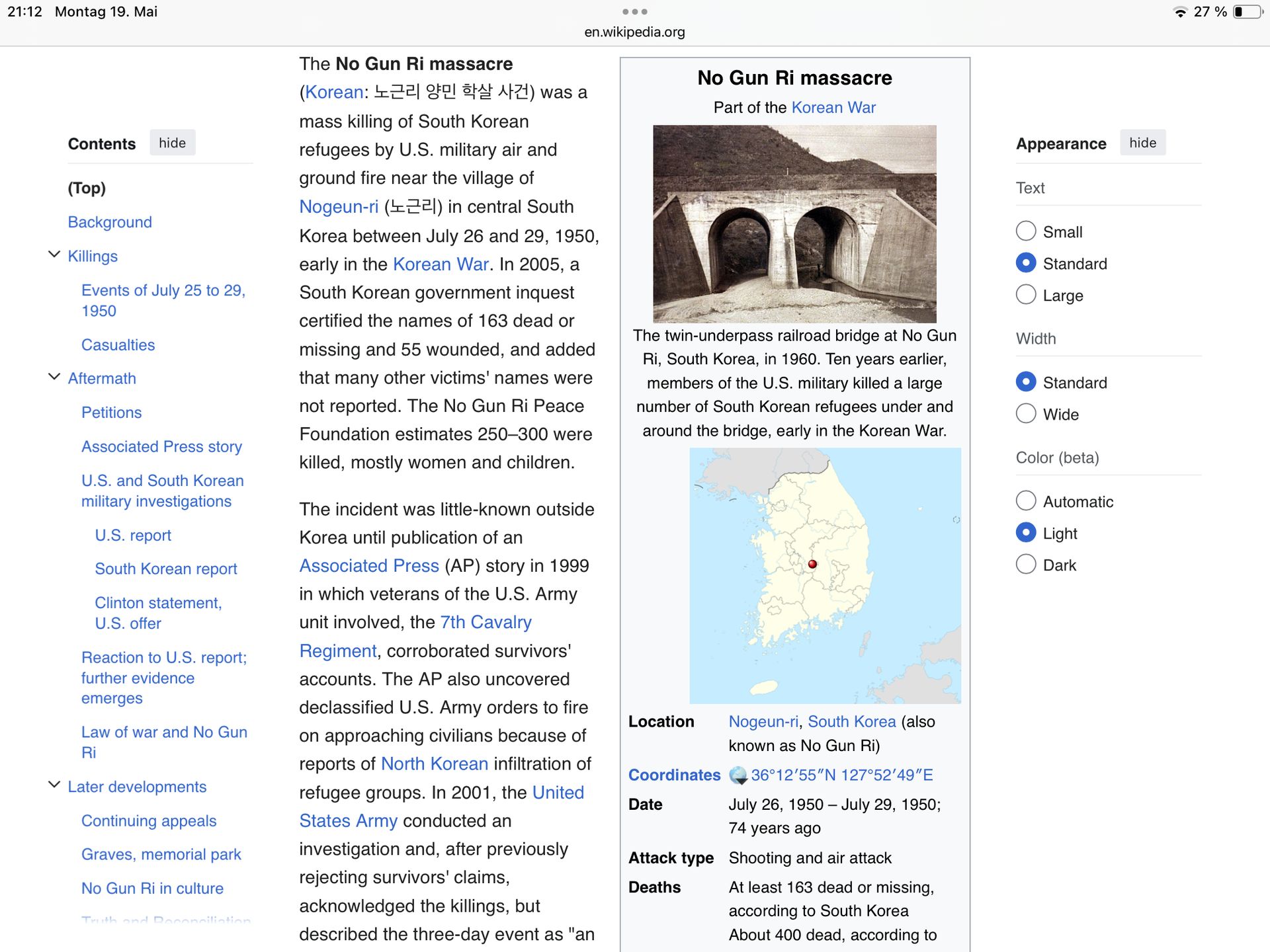Tap the battery status icon
The image size is (1270, 952).
click(1247, 12)
